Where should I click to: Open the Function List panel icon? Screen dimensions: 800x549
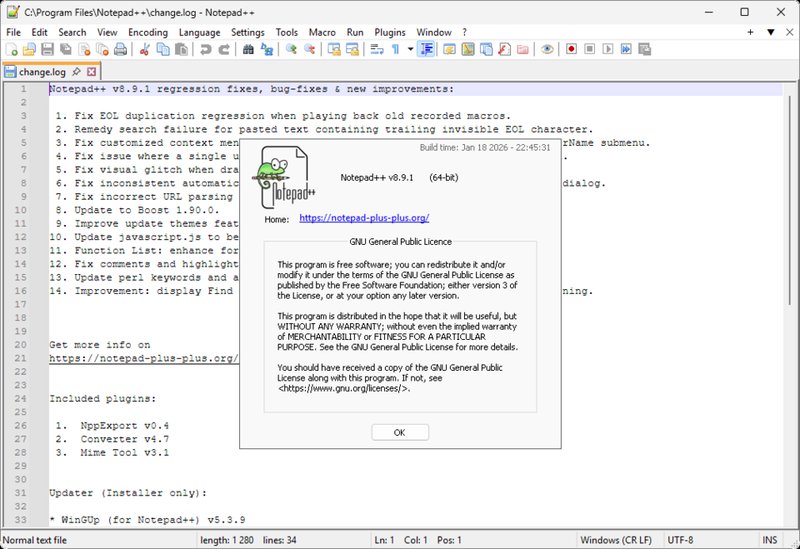point(505,49)
